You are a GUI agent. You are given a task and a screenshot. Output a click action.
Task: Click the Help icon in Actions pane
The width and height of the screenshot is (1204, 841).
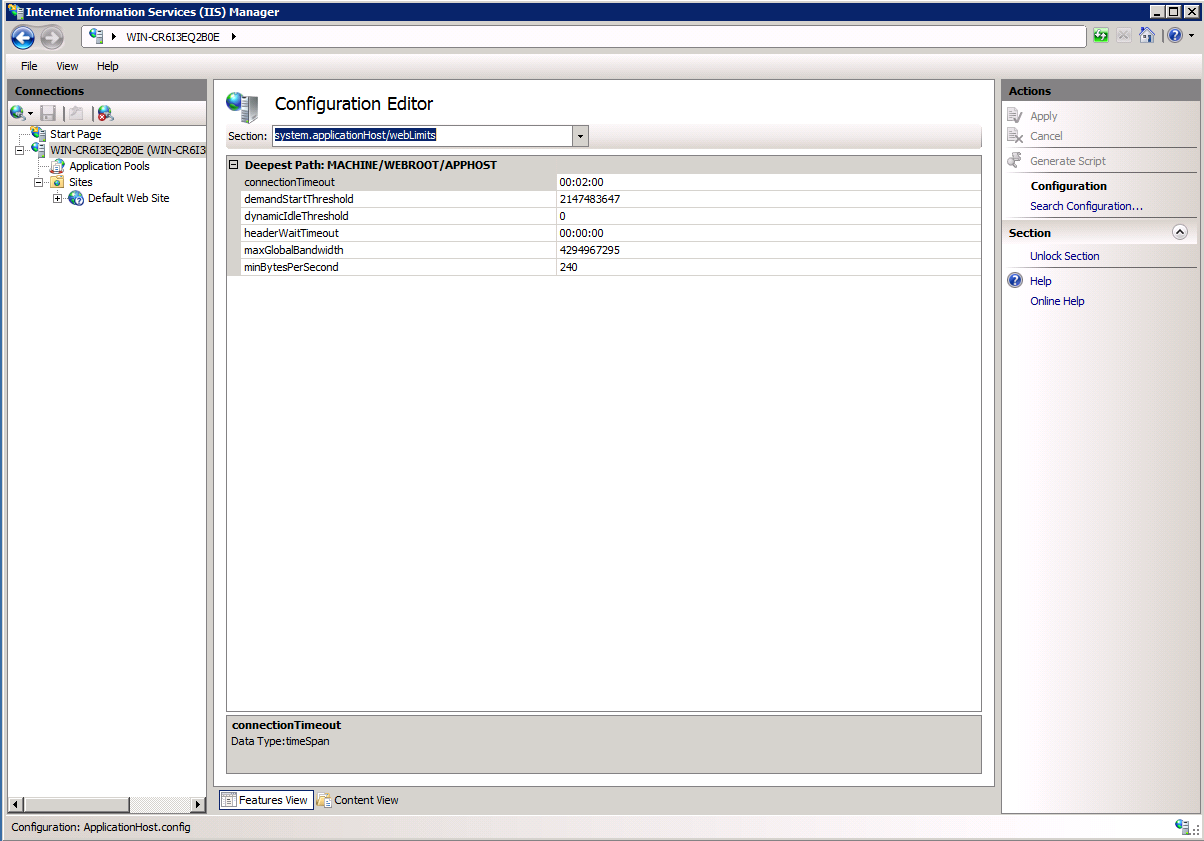click(x=1016, y=281)
